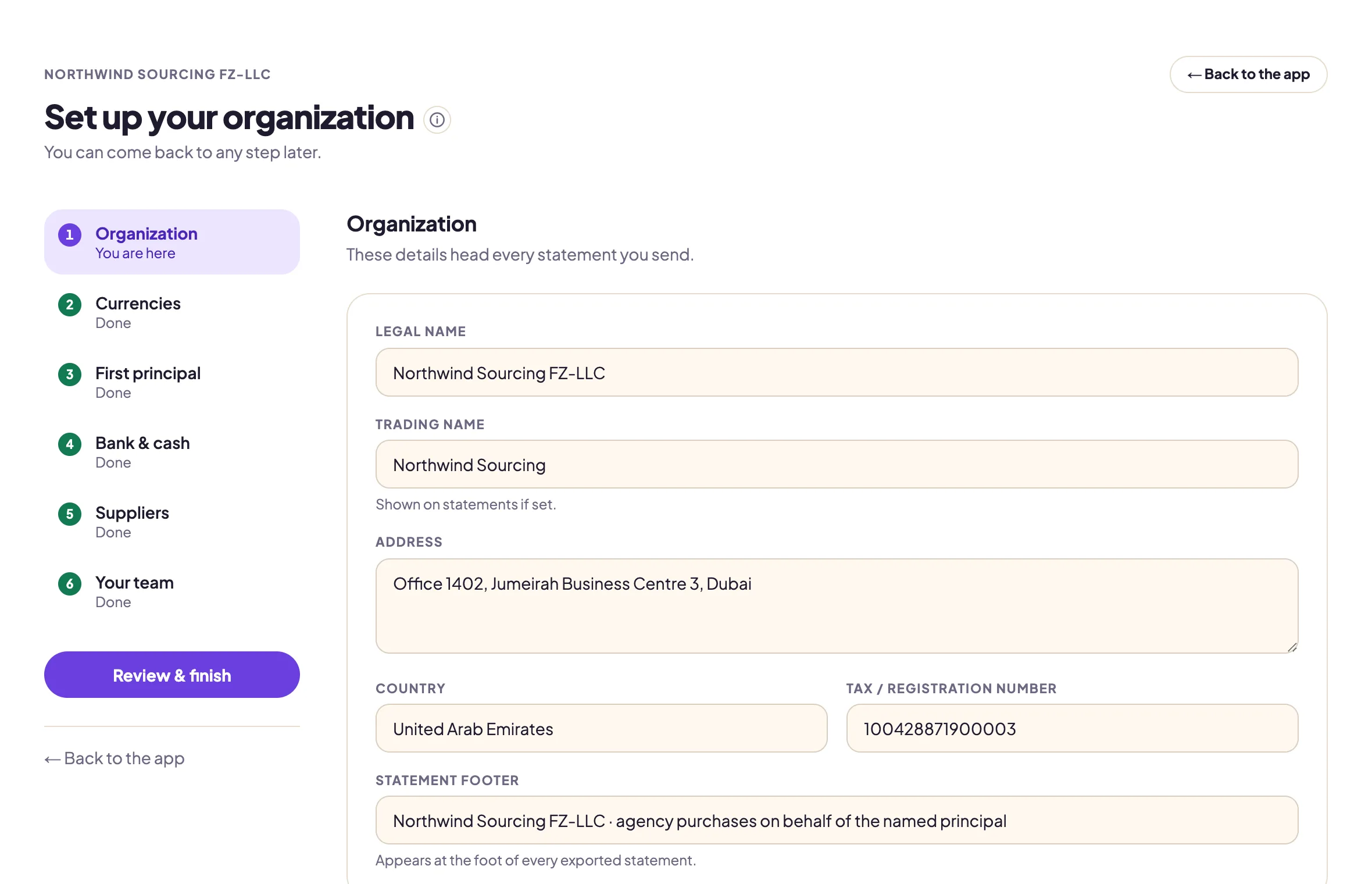Click the step 1 number badge
The height and width of the screenshot is (884, 1372).
coord(70,234)
